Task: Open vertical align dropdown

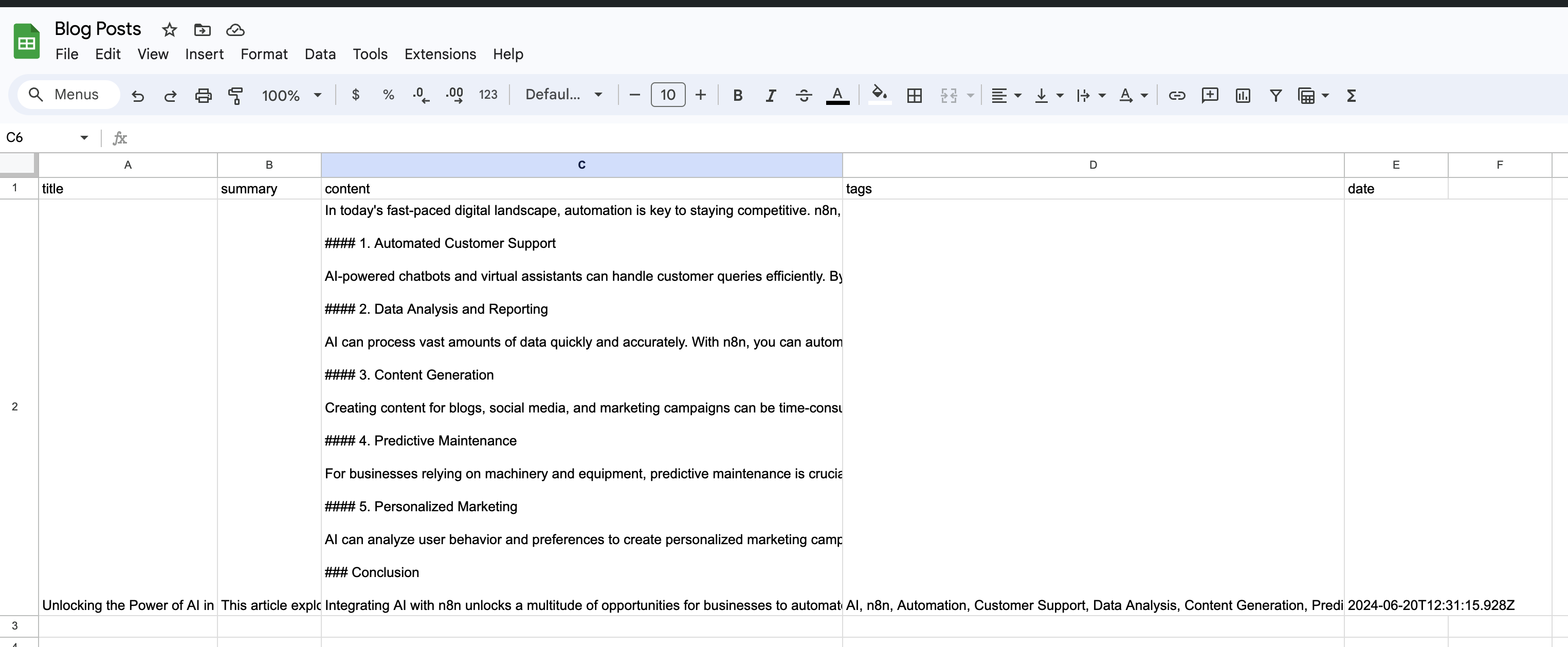Action: pyautogui.click(x=1049, y=95)
